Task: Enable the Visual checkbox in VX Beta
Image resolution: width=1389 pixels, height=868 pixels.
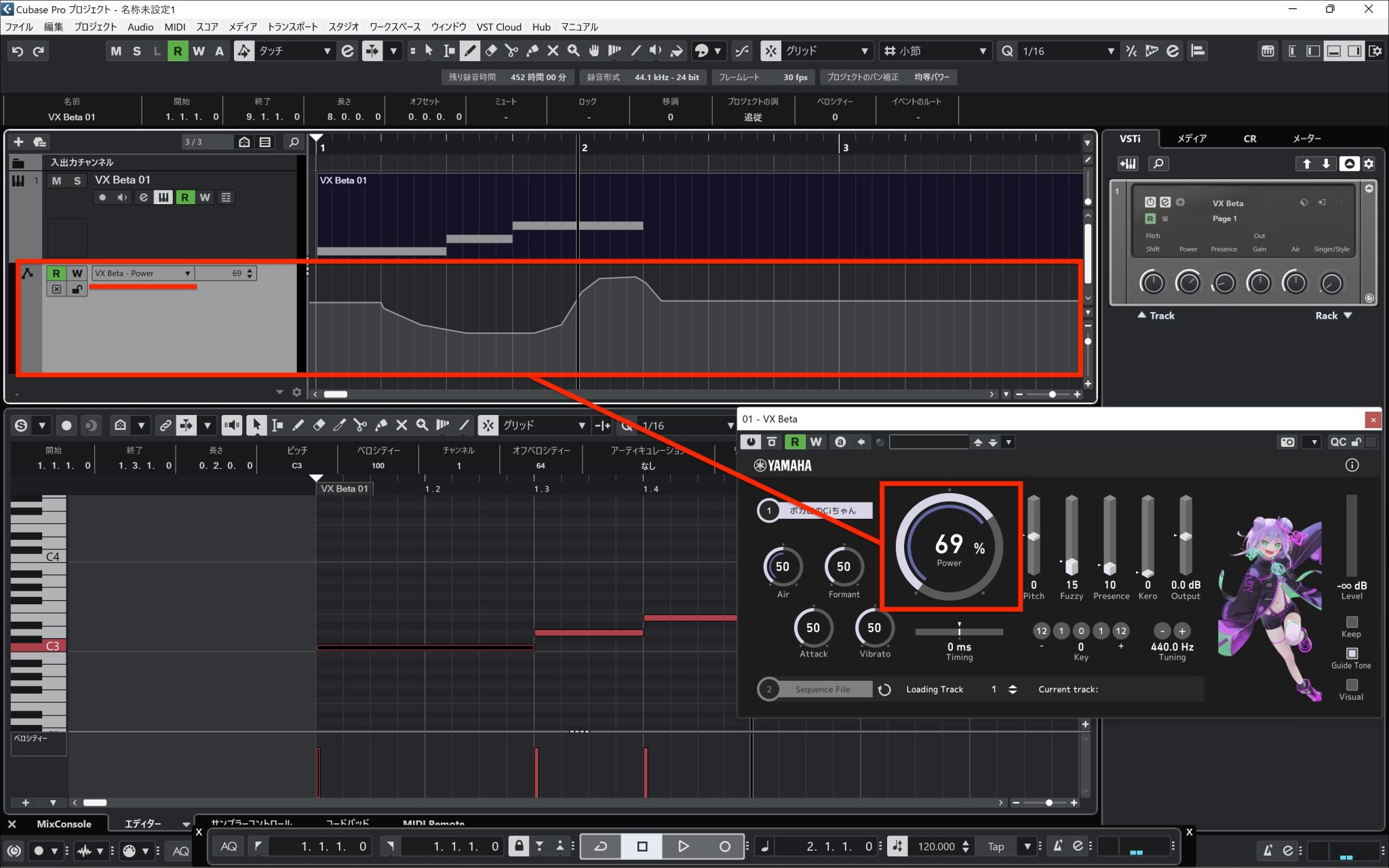Action: pyautogui.click(x=1351, y=685)
